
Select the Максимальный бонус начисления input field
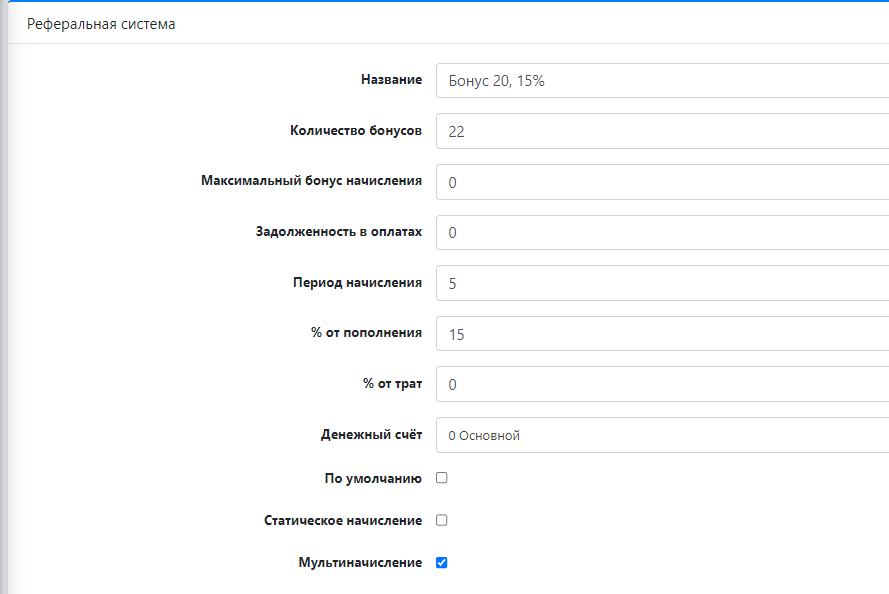coord(660,182)
